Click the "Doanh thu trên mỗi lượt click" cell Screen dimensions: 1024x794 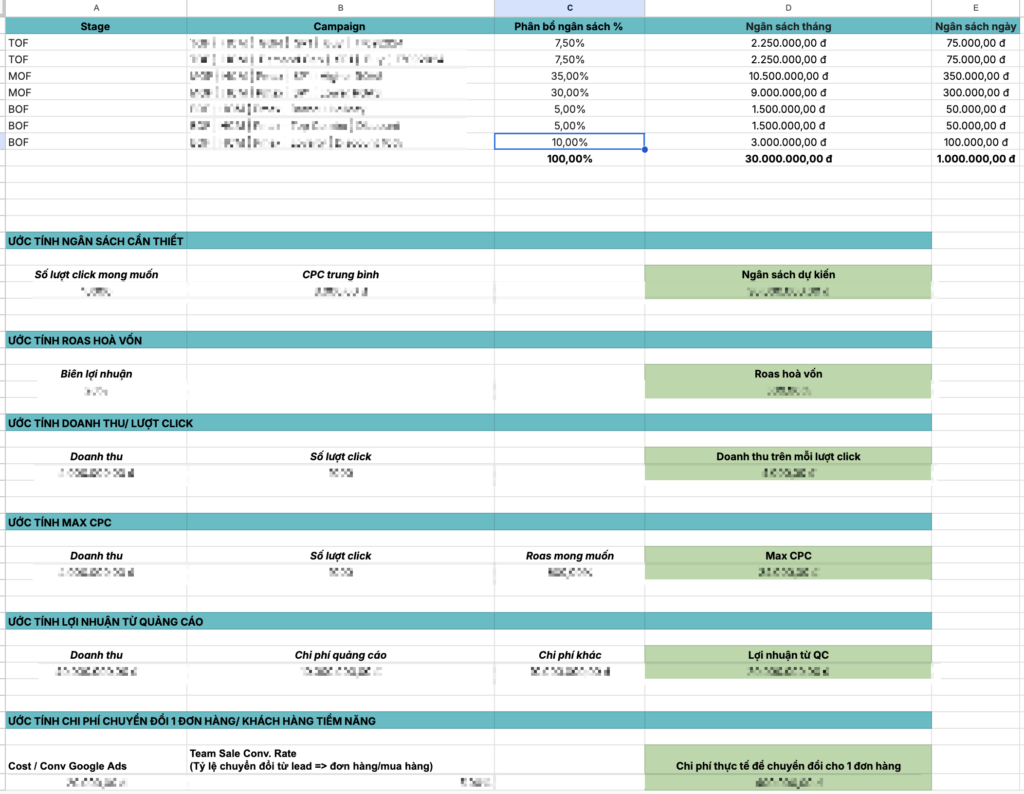click(x=788, y=456)
